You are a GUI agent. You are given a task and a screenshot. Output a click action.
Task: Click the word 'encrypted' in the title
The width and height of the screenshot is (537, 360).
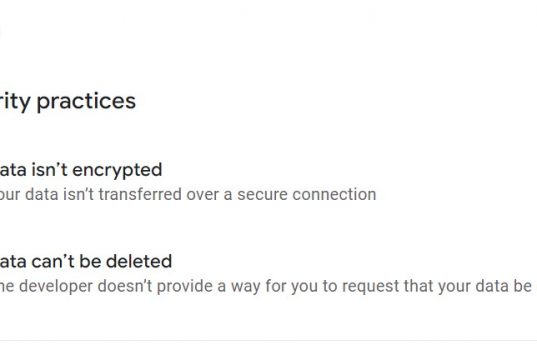click(117, 171)
